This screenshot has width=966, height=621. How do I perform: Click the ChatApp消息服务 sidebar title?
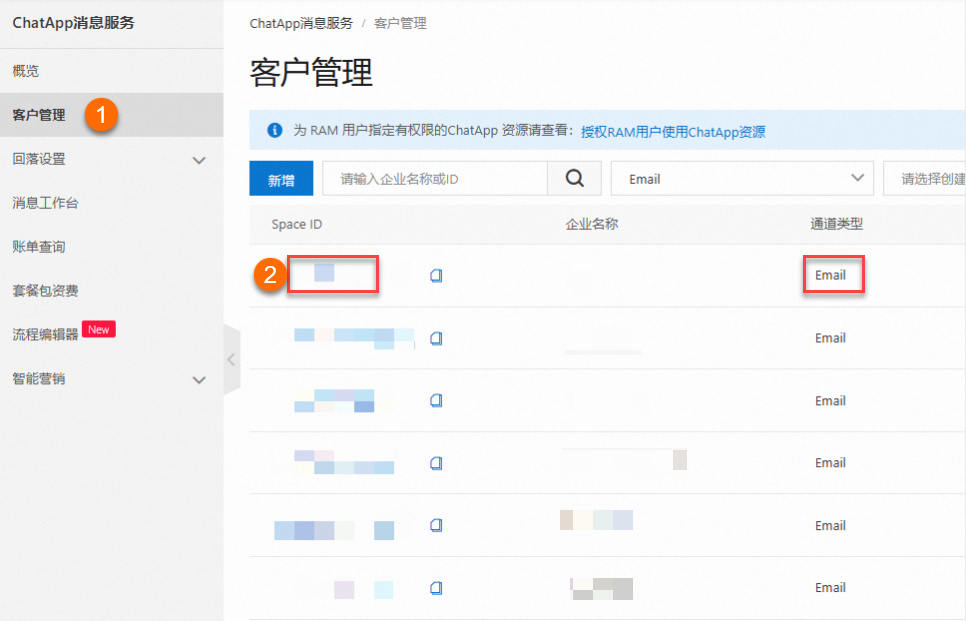(73, 23)
